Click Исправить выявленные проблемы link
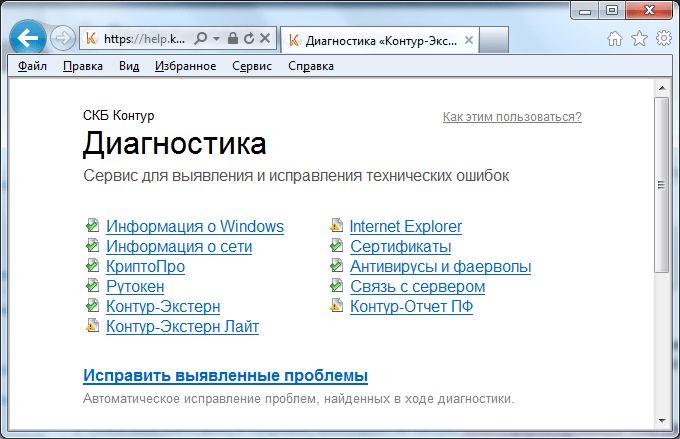Viewport: 680px width, 439px height. [x=226, y=375]
